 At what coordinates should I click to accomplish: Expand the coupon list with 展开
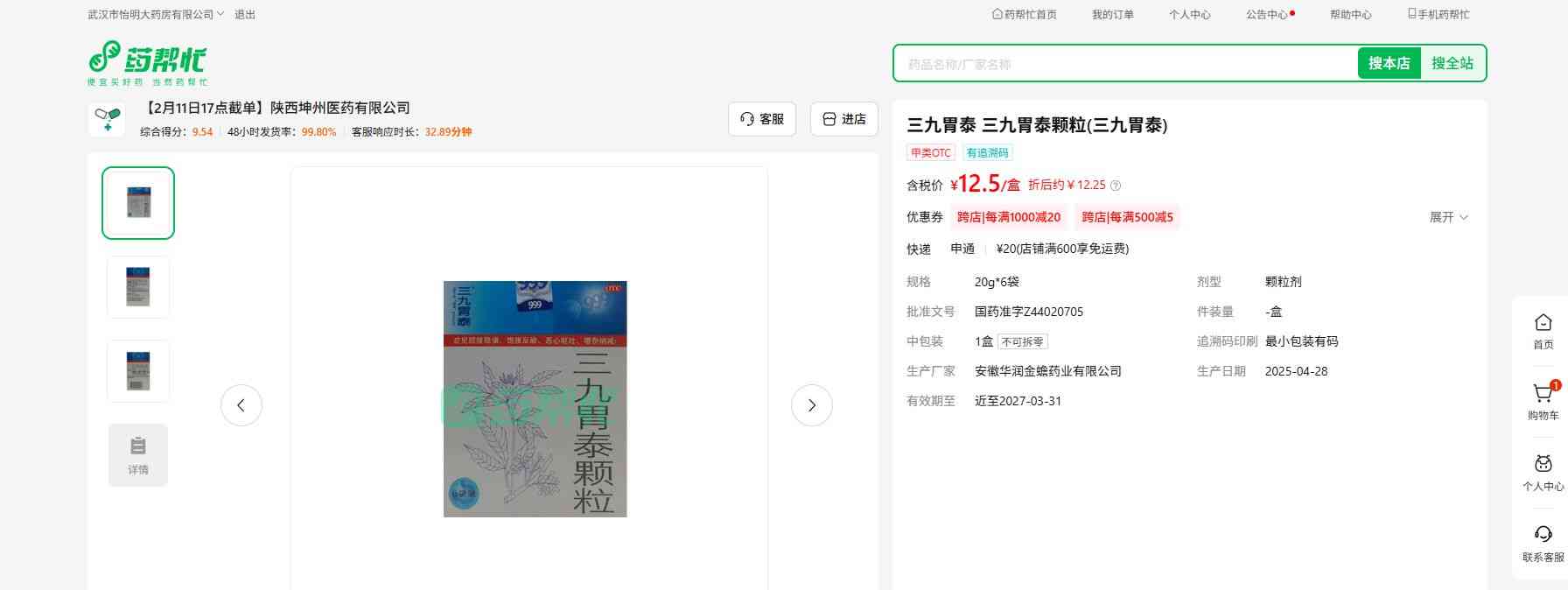(1448, 217)
